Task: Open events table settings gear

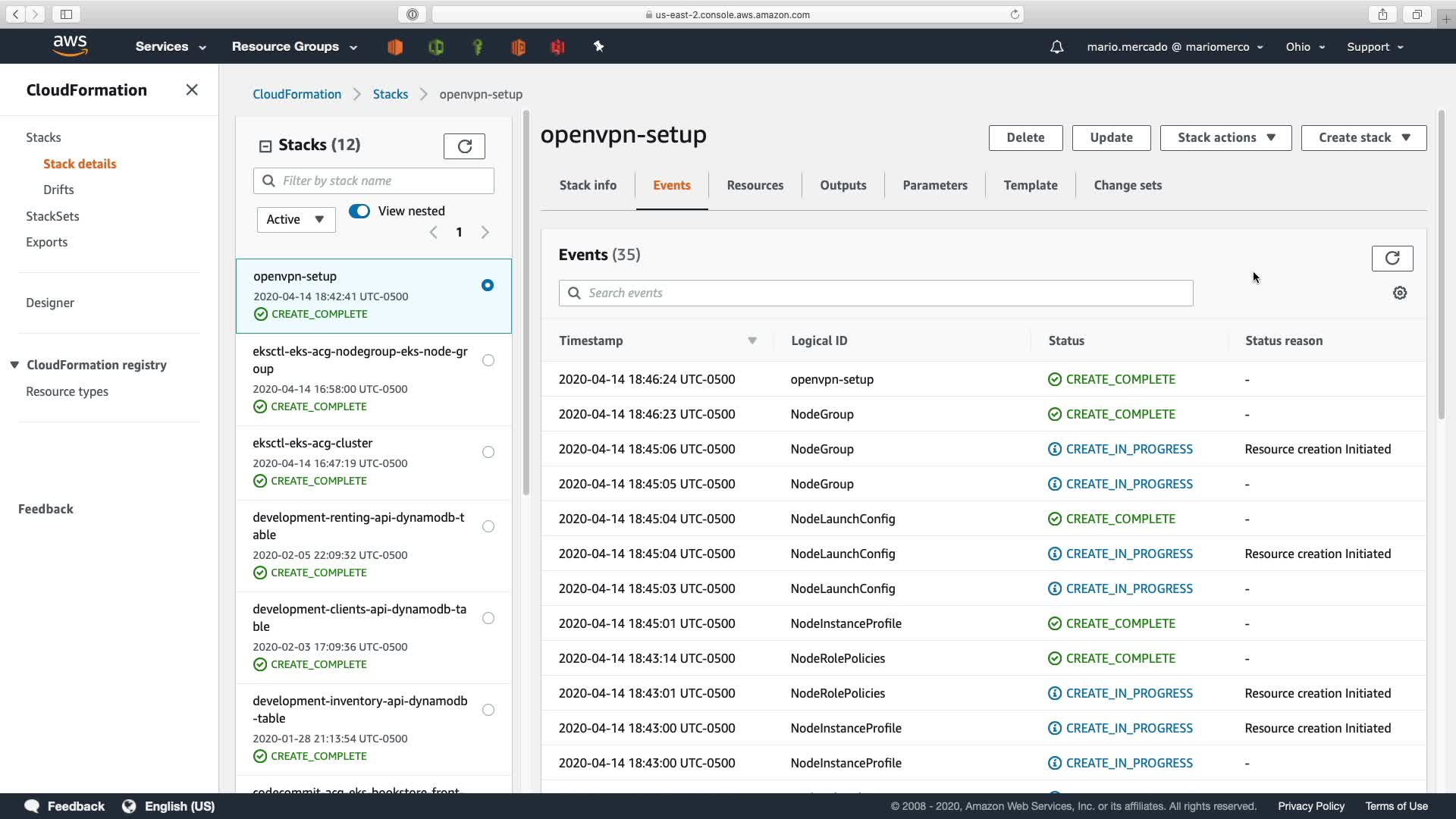Action: [x=1400, y=293]
